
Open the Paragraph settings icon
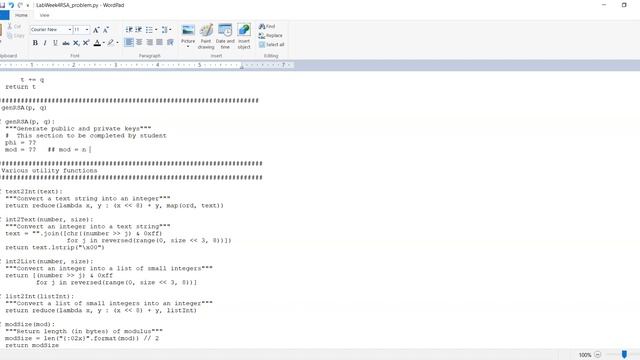tap(170, 42)
